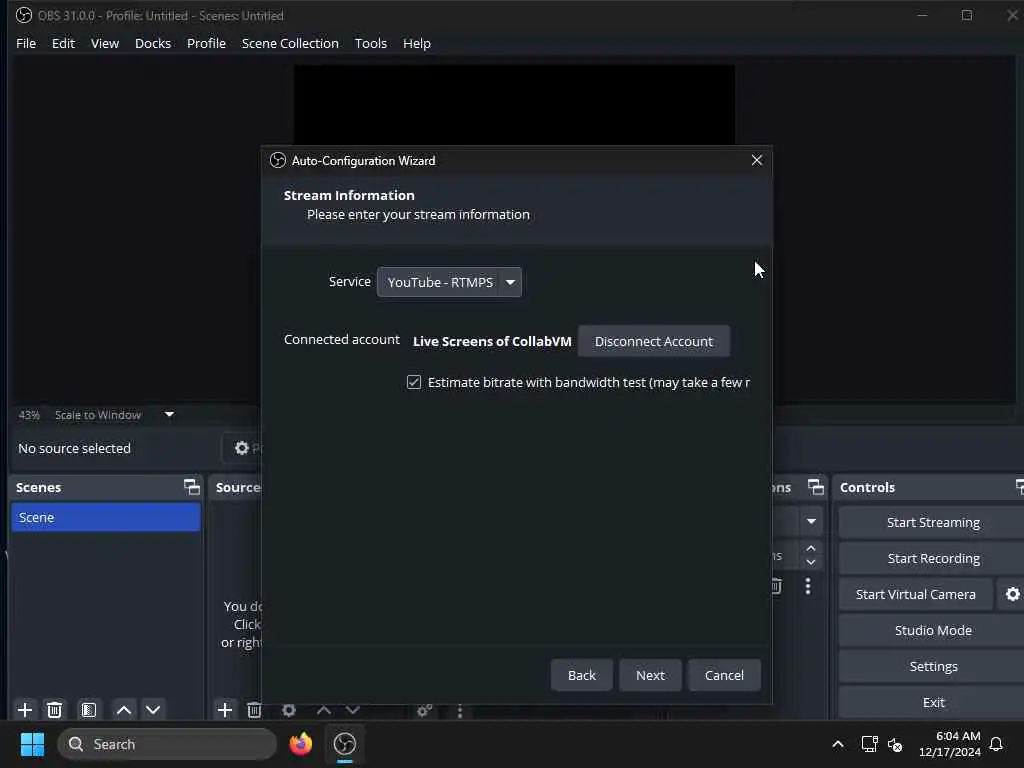The width and height of the screenshot is (1024, 768).
Task: Click Next in the wizard
Action: pyautogui.click(x=650, y=675)
